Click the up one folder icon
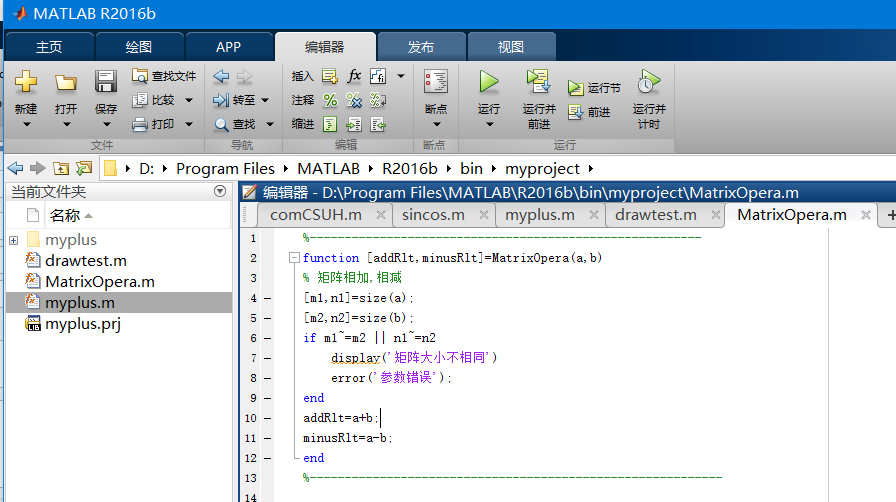Screen dimensions: 896x502 pos(61,168)
